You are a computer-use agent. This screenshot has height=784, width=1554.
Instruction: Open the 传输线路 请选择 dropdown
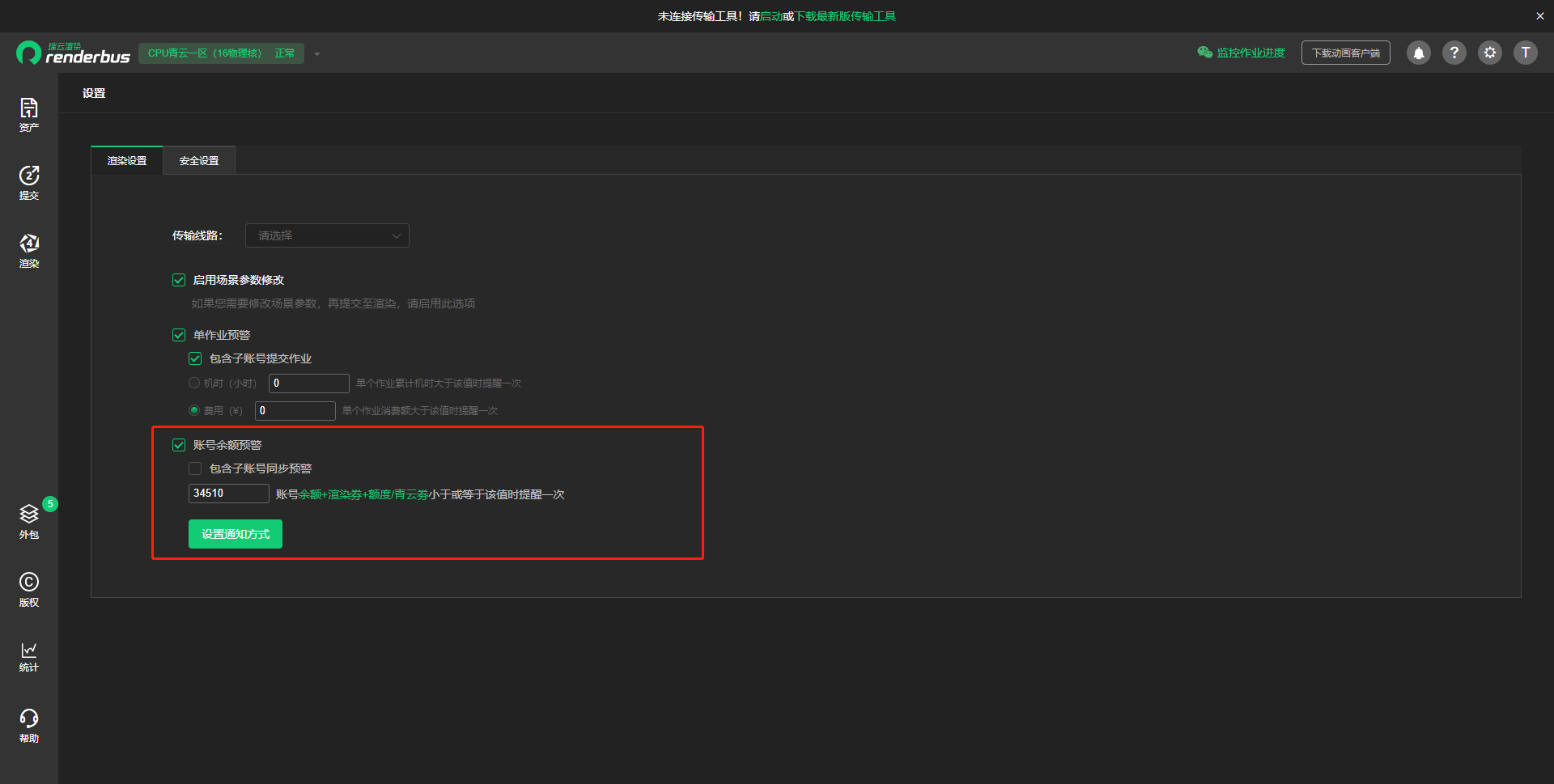[x=327, y=235]
